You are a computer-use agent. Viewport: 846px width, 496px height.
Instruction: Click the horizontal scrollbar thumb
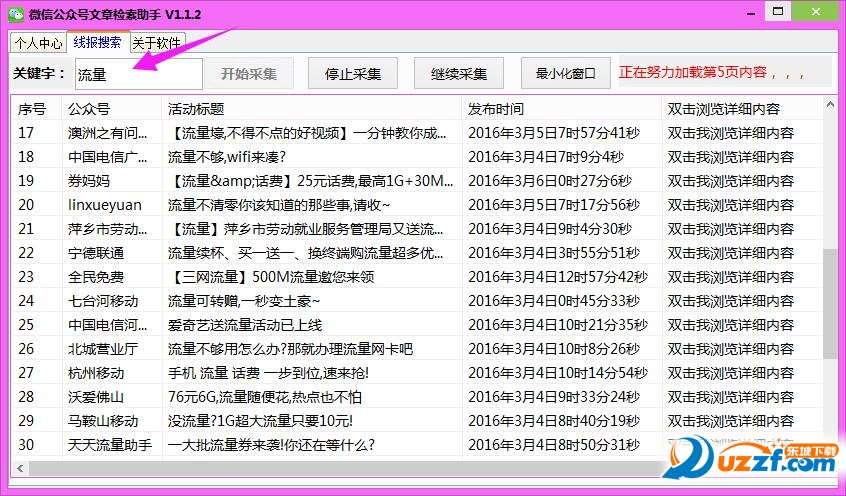coord(345,468)
